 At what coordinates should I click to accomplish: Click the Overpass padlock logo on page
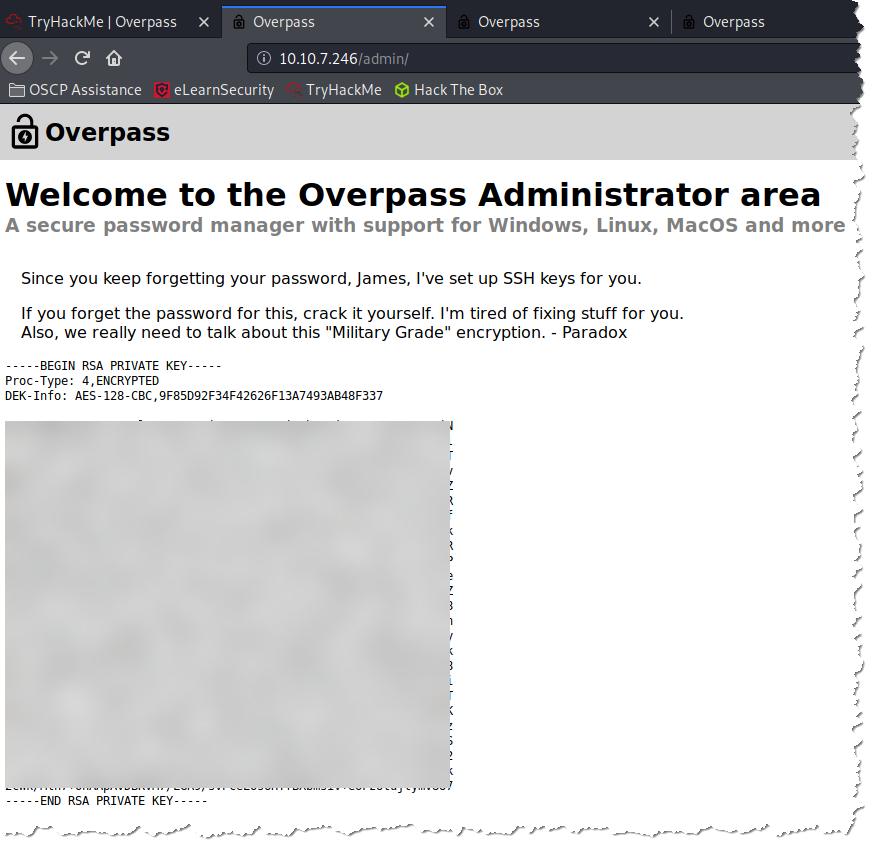pos(24,132)
